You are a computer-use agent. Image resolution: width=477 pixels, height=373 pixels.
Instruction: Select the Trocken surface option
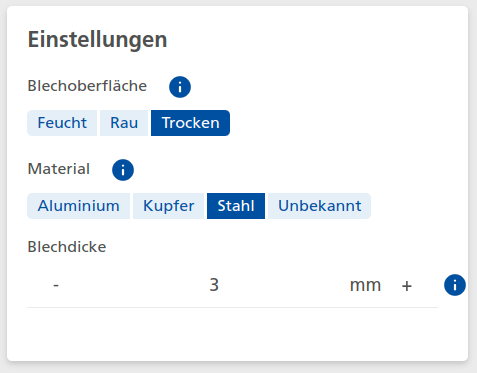(x=190, y=123)
